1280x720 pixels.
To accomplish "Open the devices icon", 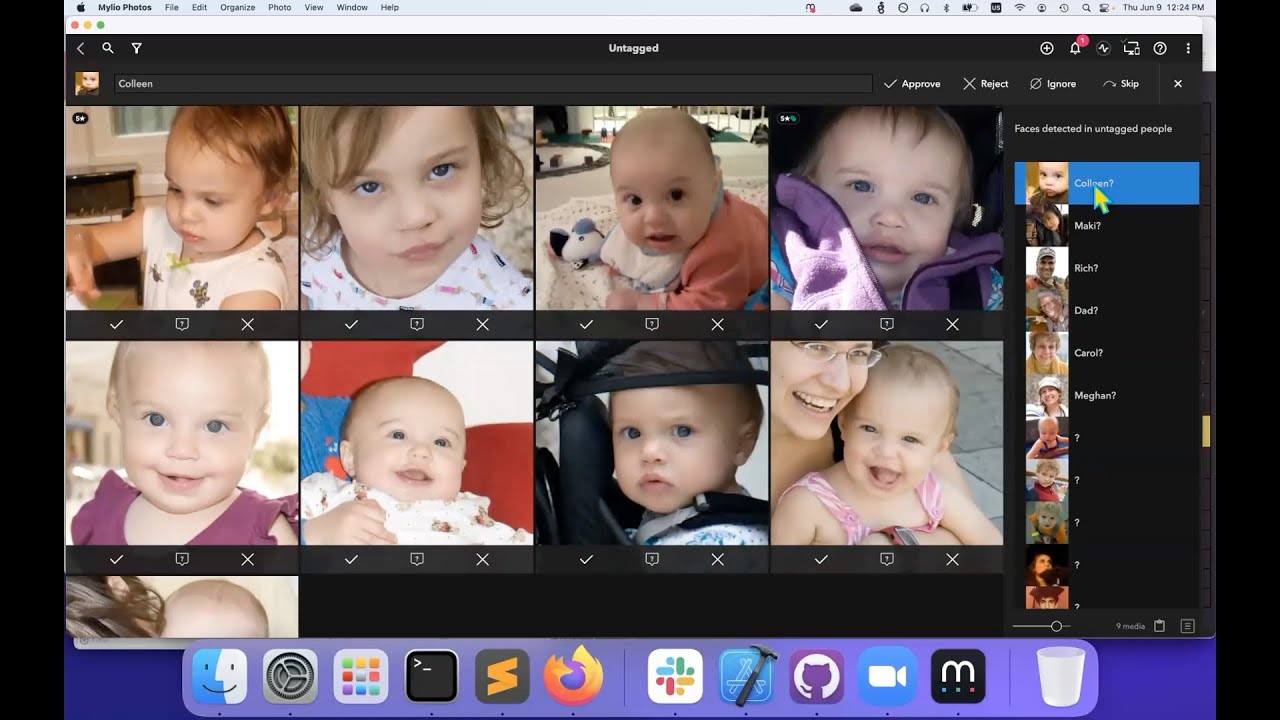I will point(1132,48).
